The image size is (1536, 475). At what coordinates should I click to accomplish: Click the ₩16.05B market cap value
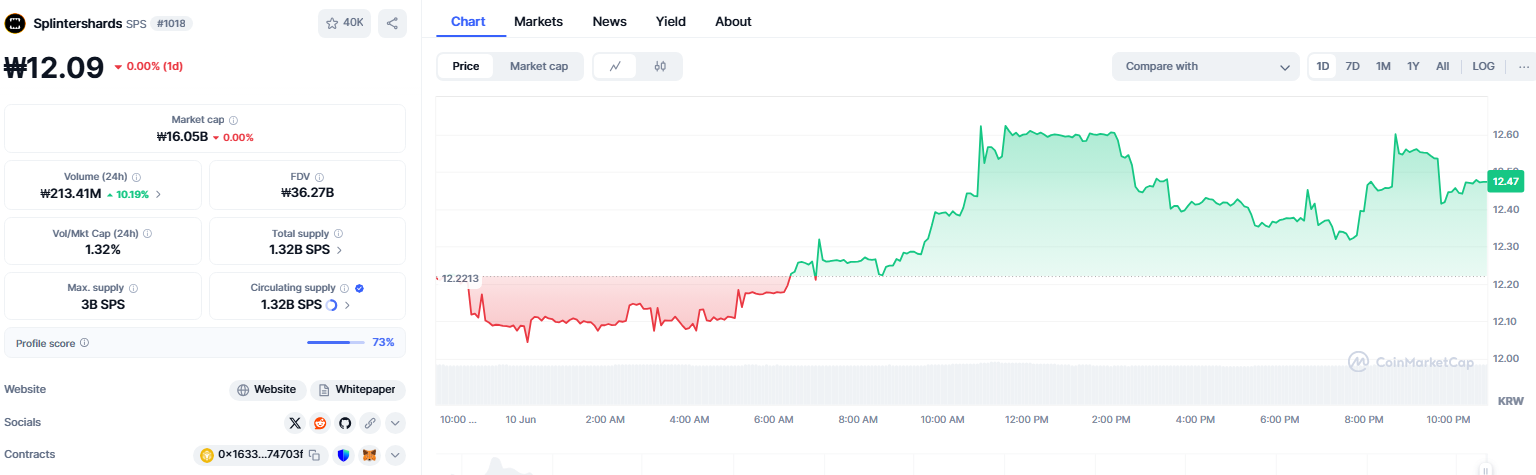(182, 137)
